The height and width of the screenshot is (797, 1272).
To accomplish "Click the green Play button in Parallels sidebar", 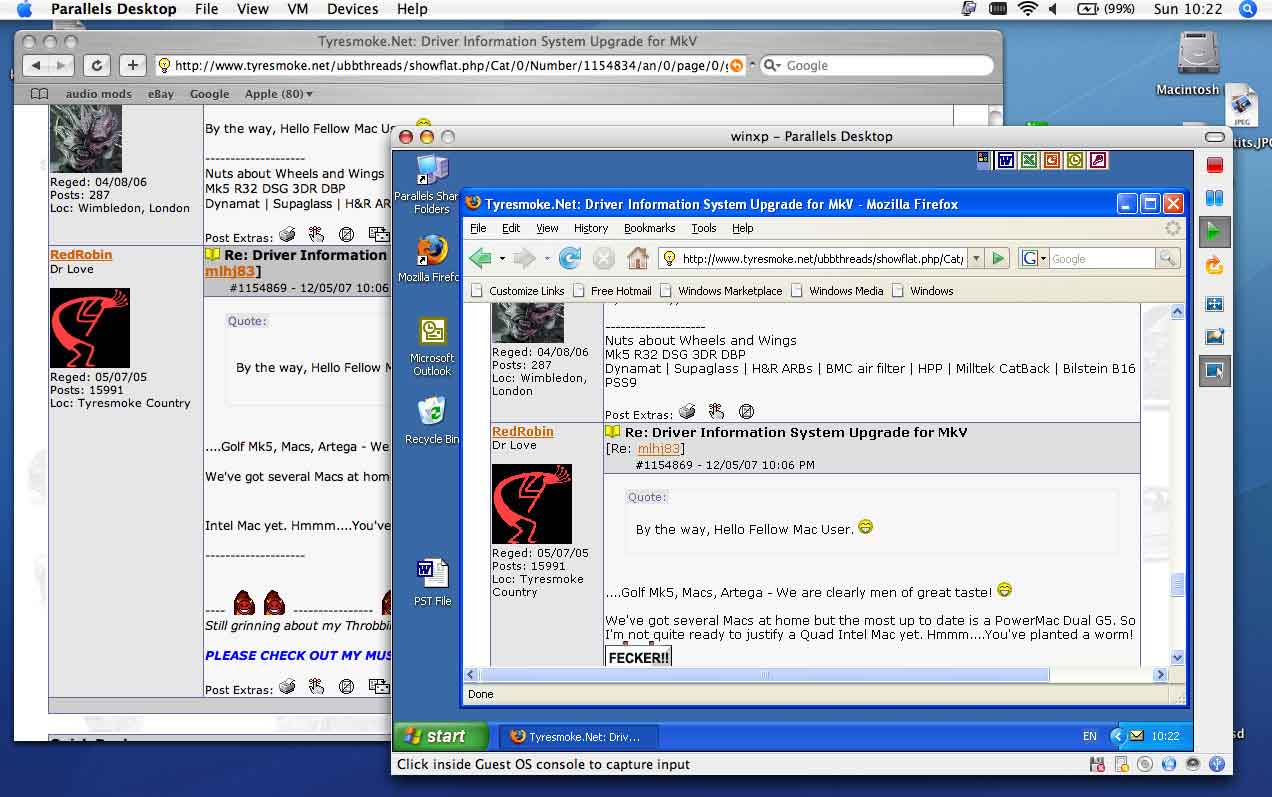I will pyautogui.click(x=1215, y=232).
